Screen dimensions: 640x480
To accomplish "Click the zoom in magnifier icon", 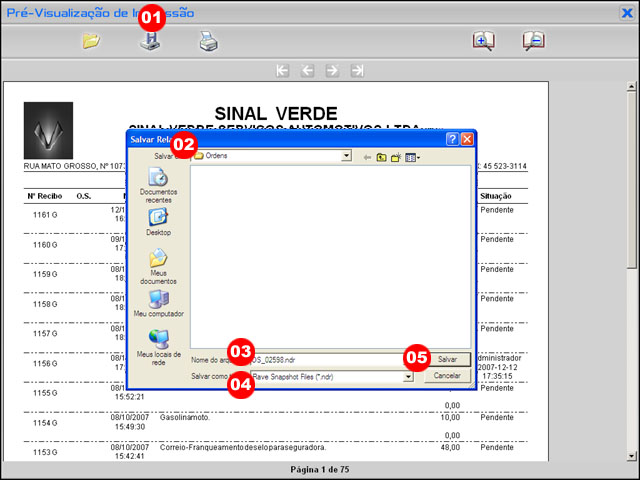I will [x=483, y=41].
